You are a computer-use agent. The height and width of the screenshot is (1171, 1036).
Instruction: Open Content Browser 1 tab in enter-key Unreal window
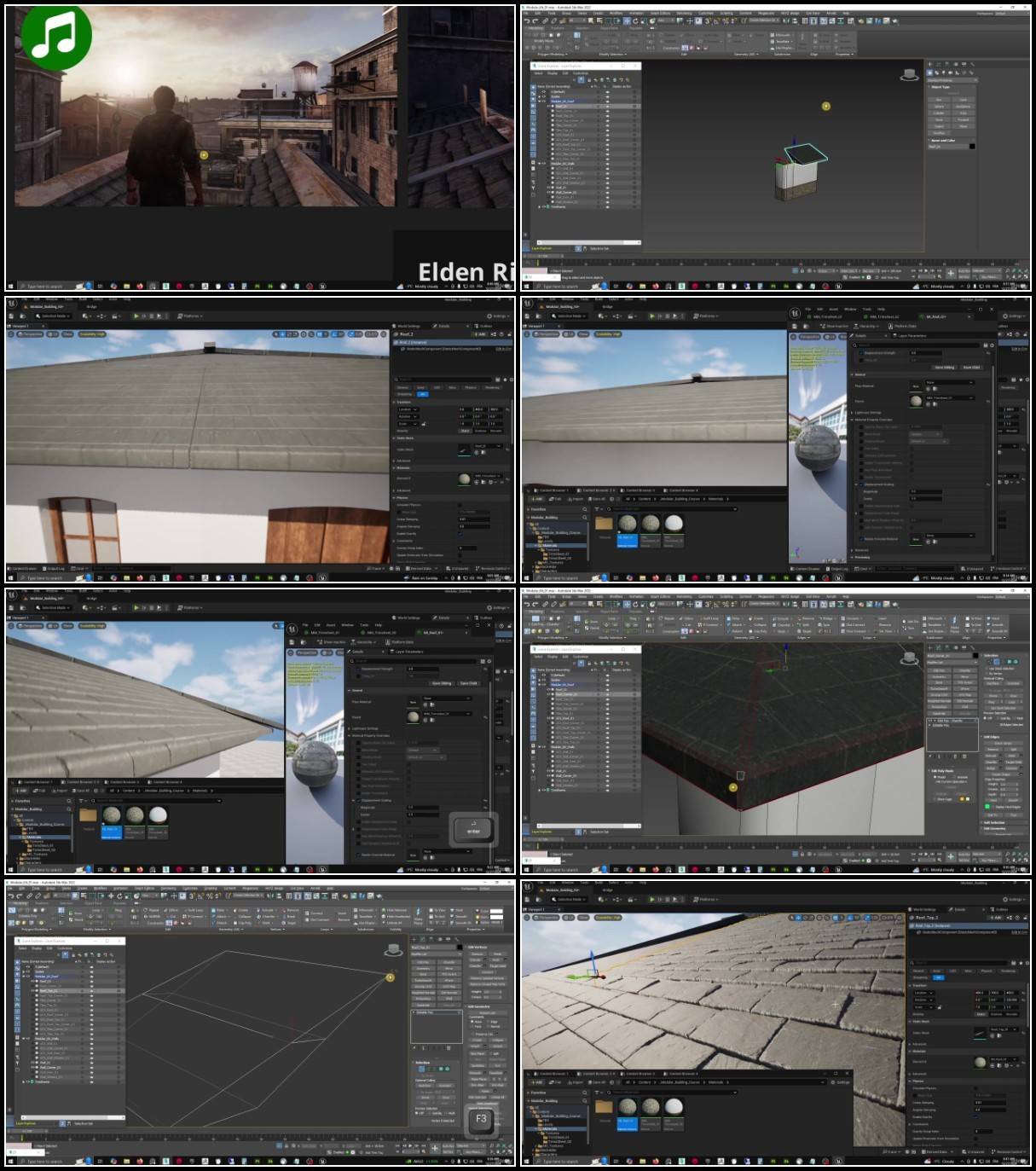(36, 781)
